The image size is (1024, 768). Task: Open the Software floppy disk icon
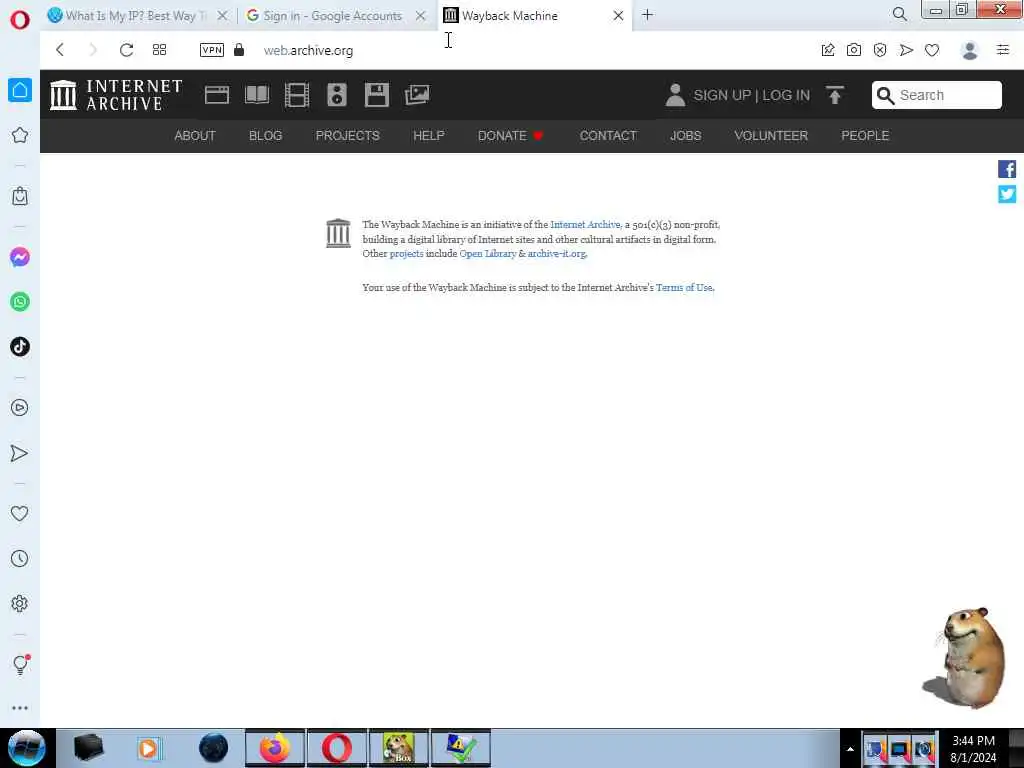click(x=377, y=95)
